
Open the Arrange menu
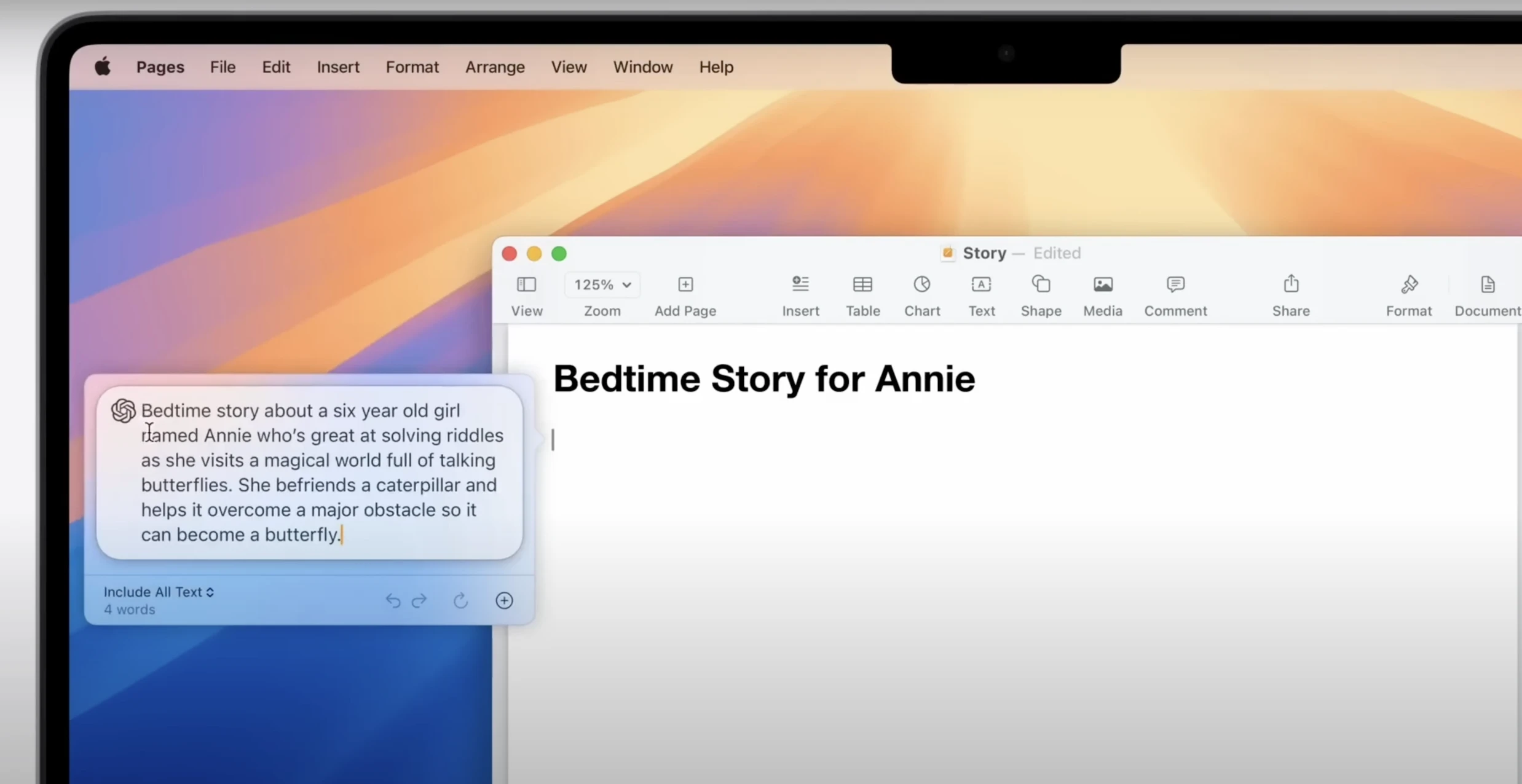[x=495, y=67]
